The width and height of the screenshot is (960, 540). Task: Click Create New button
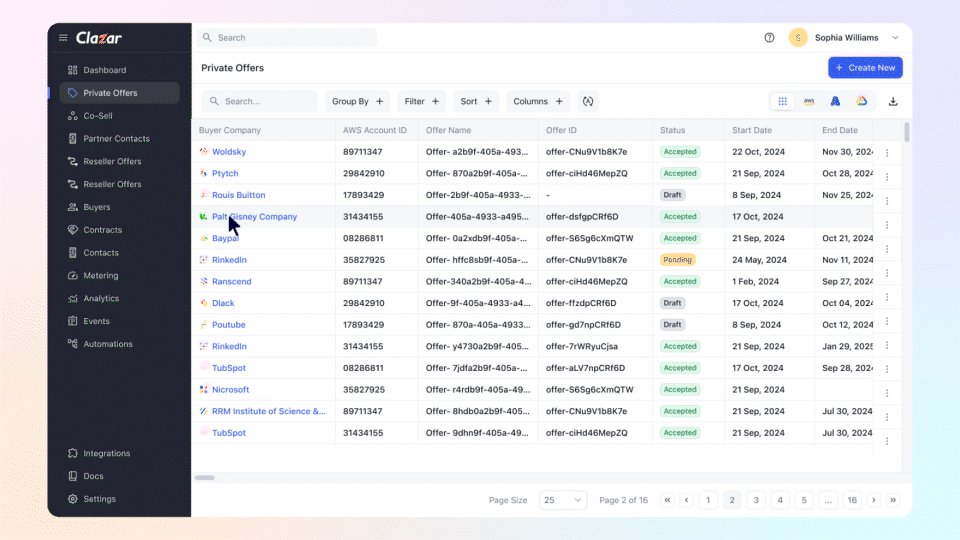tap(865, 68)
